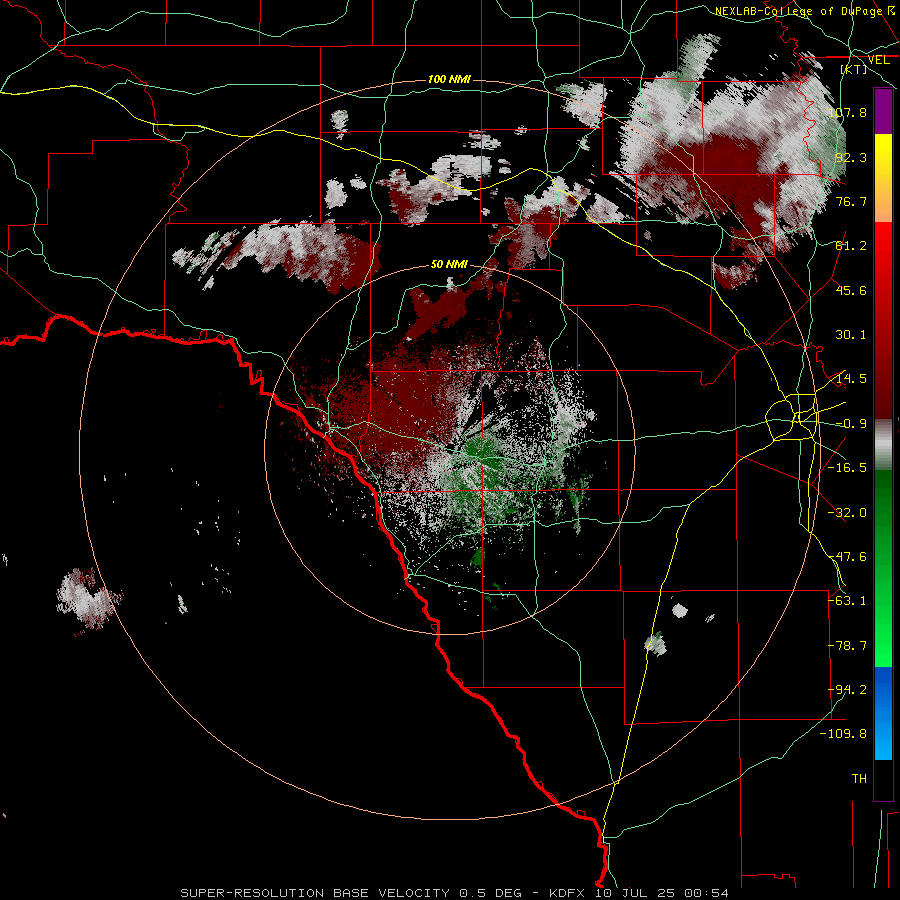Click the -0.9 legend value
This screenshot has height=900, width=900.
pos(851,424)
